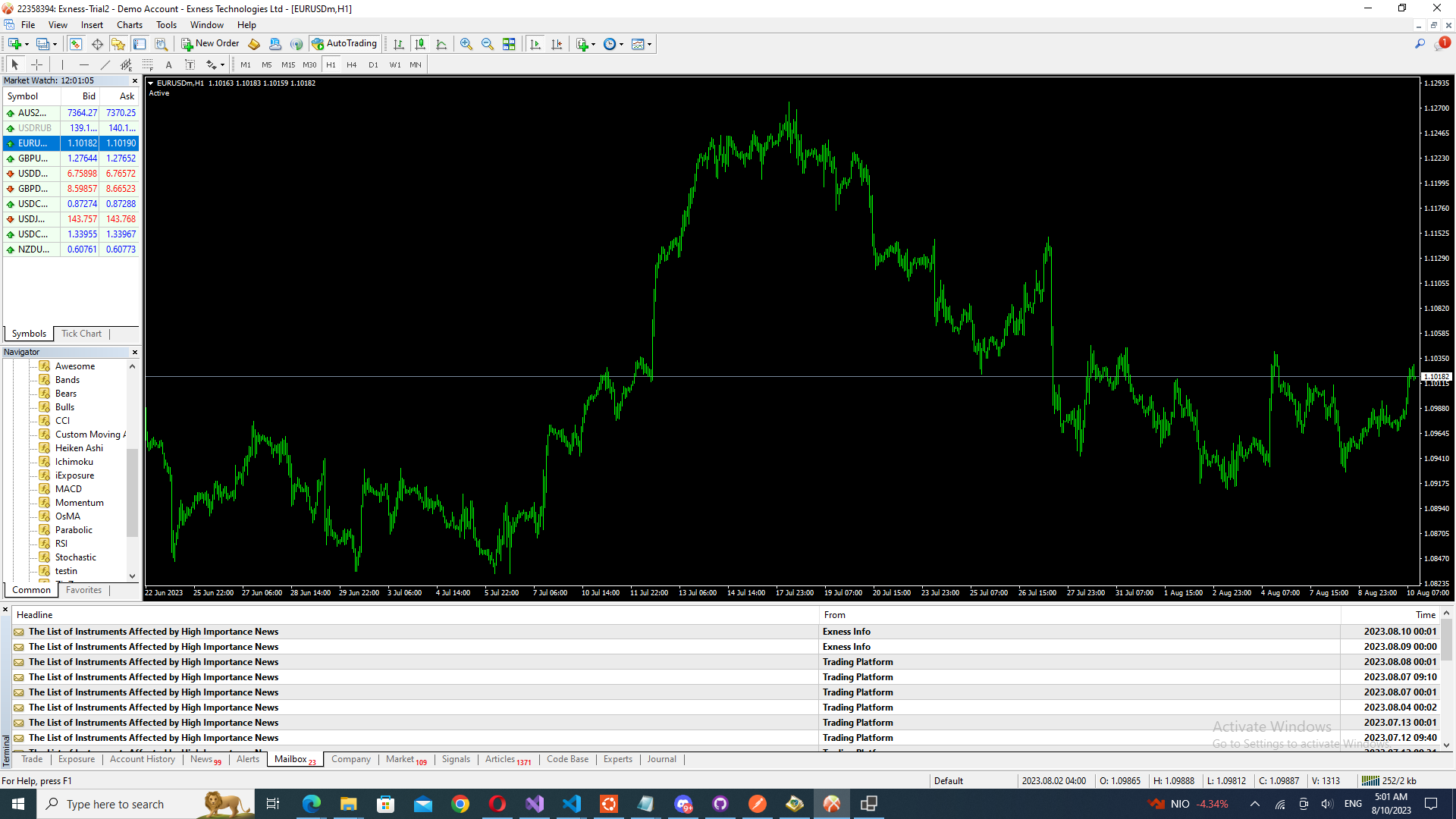
Task: Switch chart to line chart mode
Action: (x=441, y=44)
